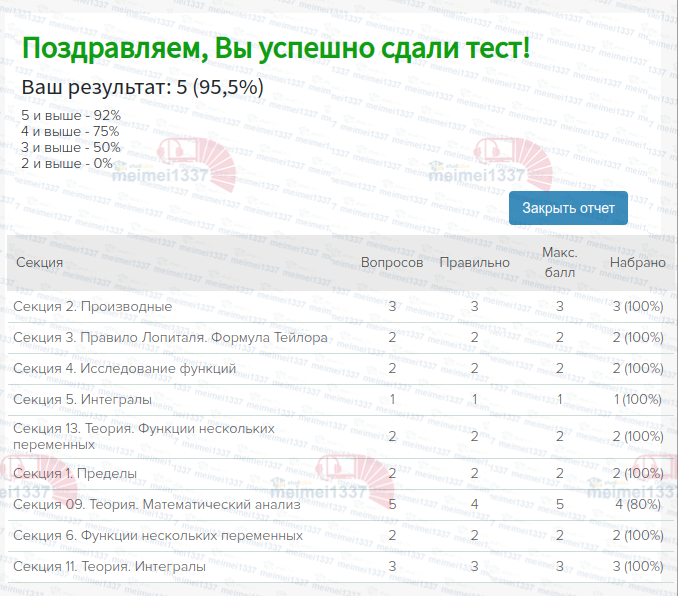
Task: Click Макс. балл value '5' in Математический анализ row
Action: tap(560, 505)
